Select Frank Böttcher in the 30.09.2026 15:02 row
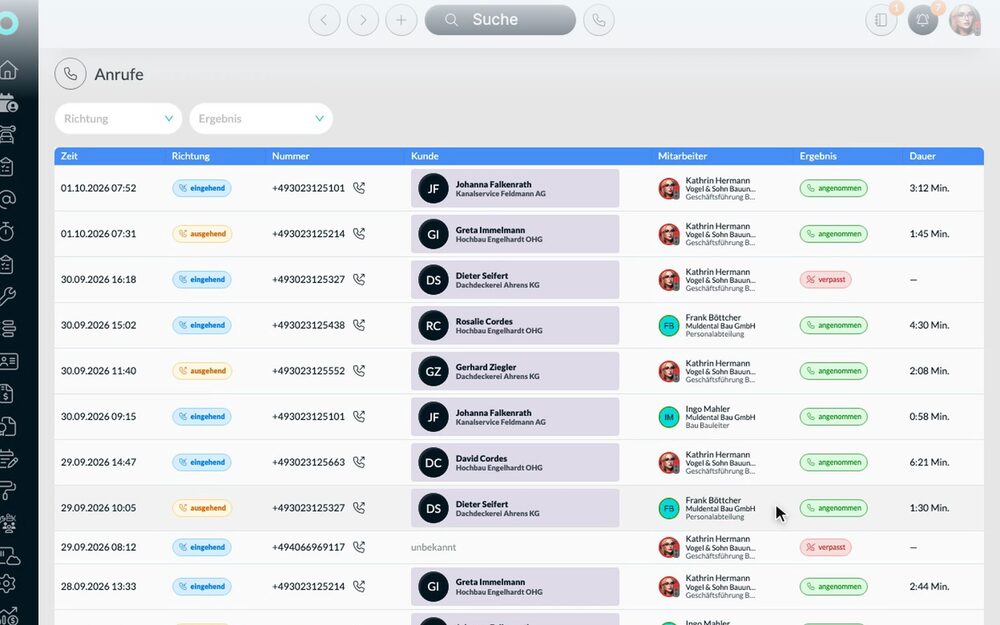The image size is (1000, 625). pos(707,325)
